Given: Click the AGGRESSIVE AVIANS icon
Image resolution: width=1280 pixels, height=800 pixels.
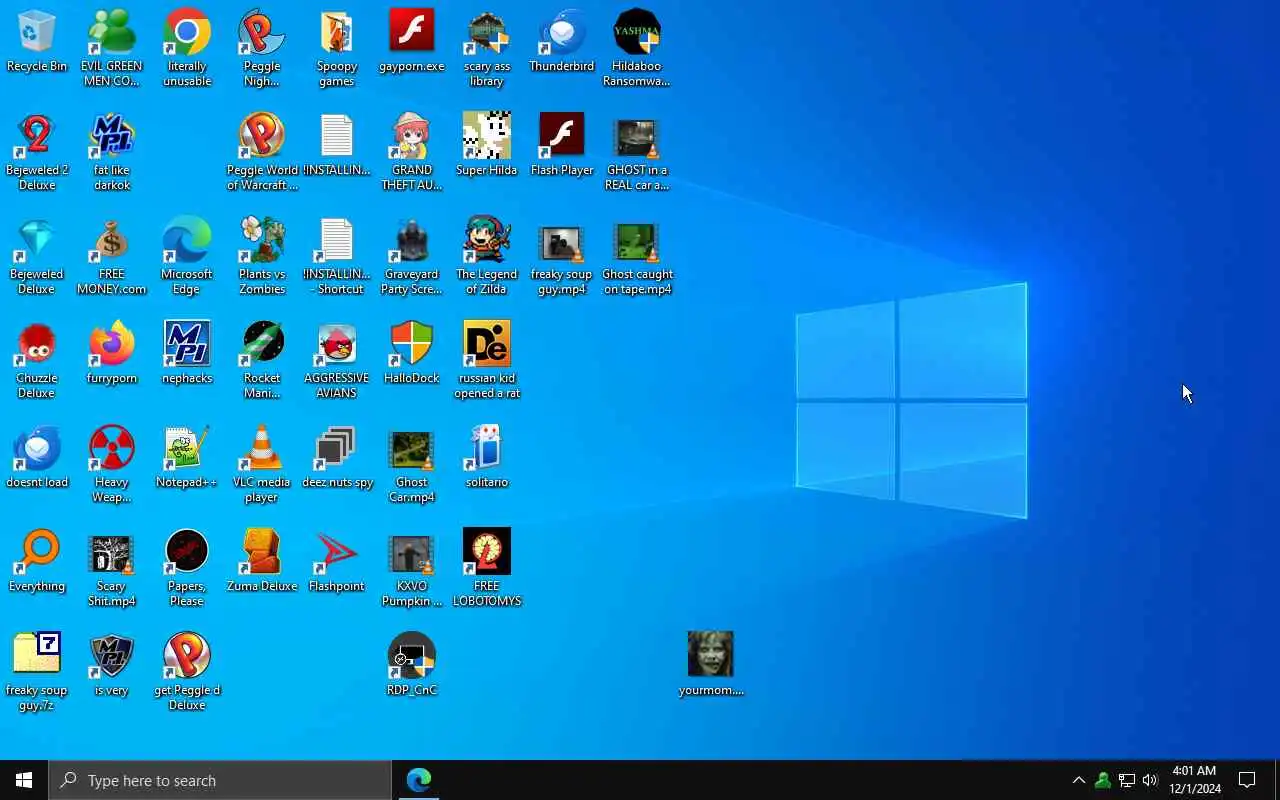Looking at the screenshot, I should point(337,345).
